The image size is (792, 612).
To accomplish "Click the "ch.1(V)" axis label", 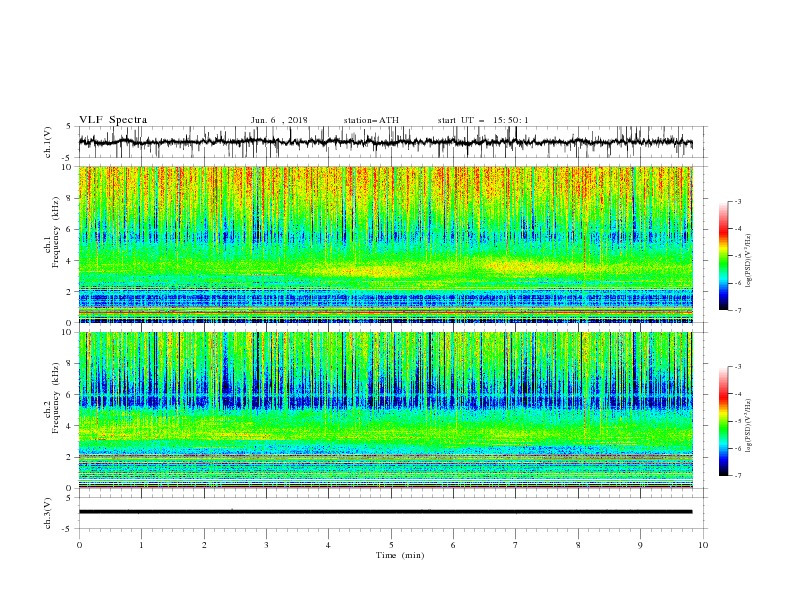I will click(x=48, y=142).
